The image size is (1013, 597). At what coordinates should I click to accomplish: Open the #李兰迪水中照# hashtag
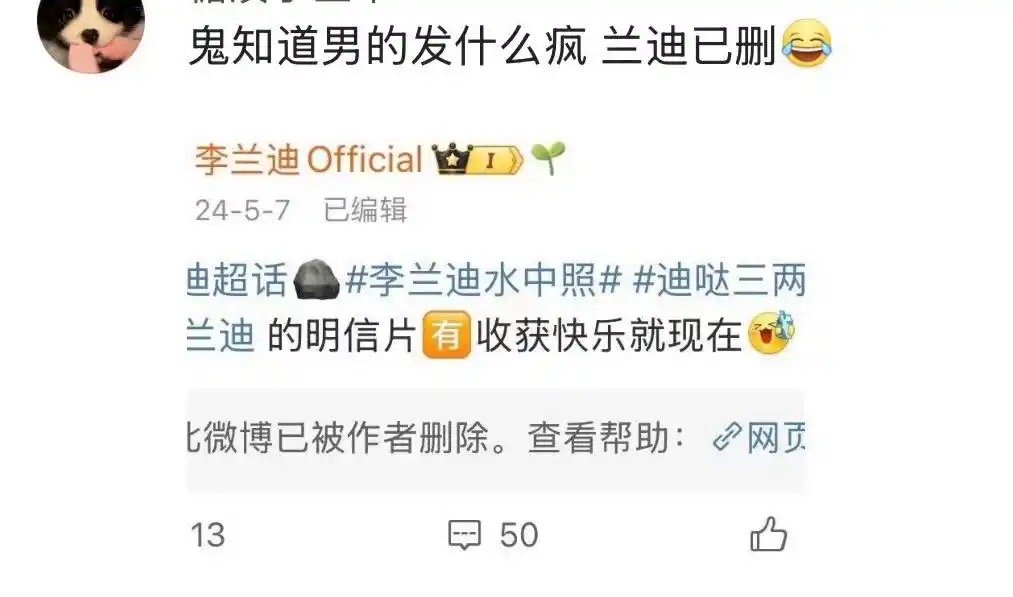tap(483, 281)
